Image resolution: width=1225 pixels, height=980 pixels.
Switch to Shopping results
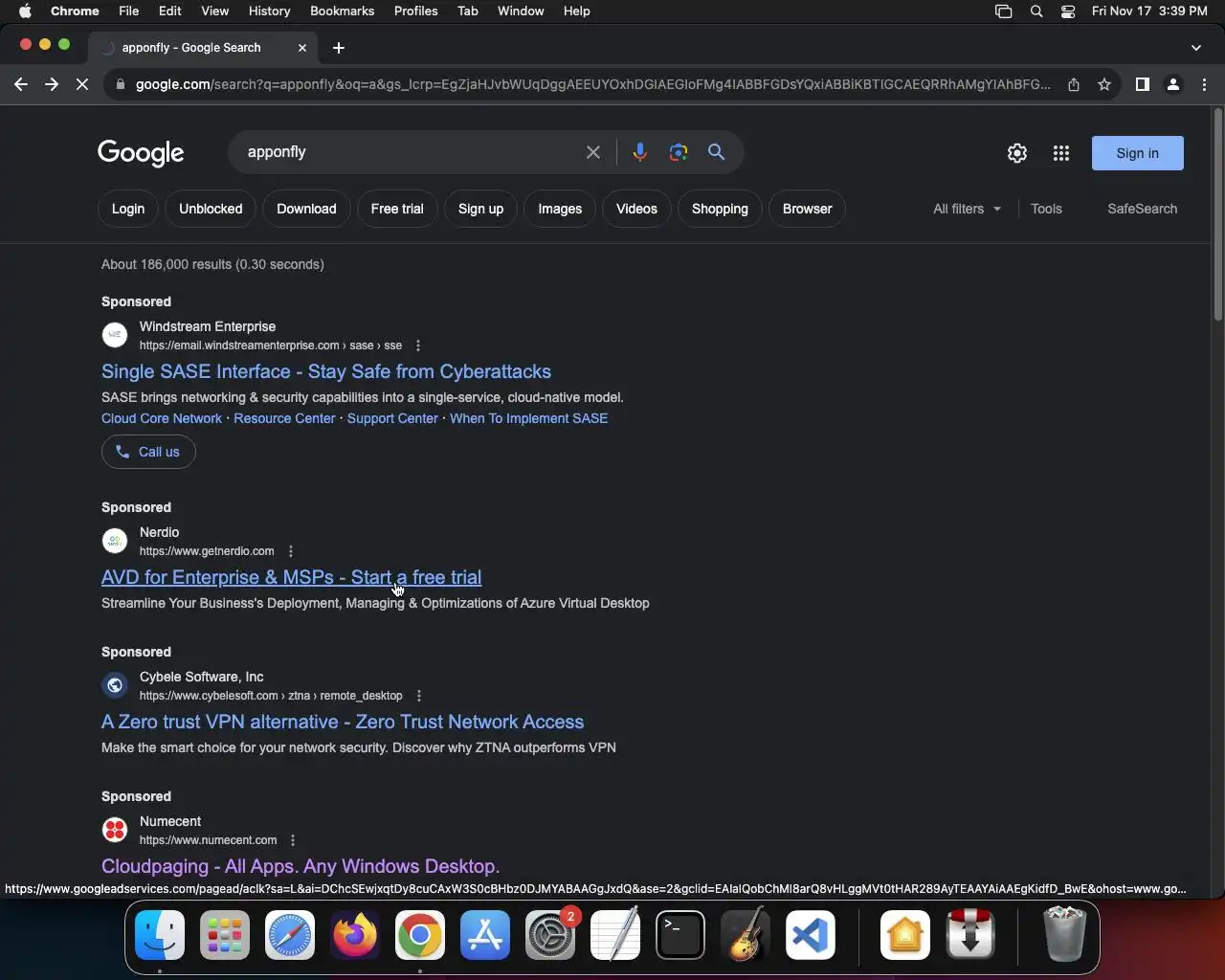coord(720,209)
